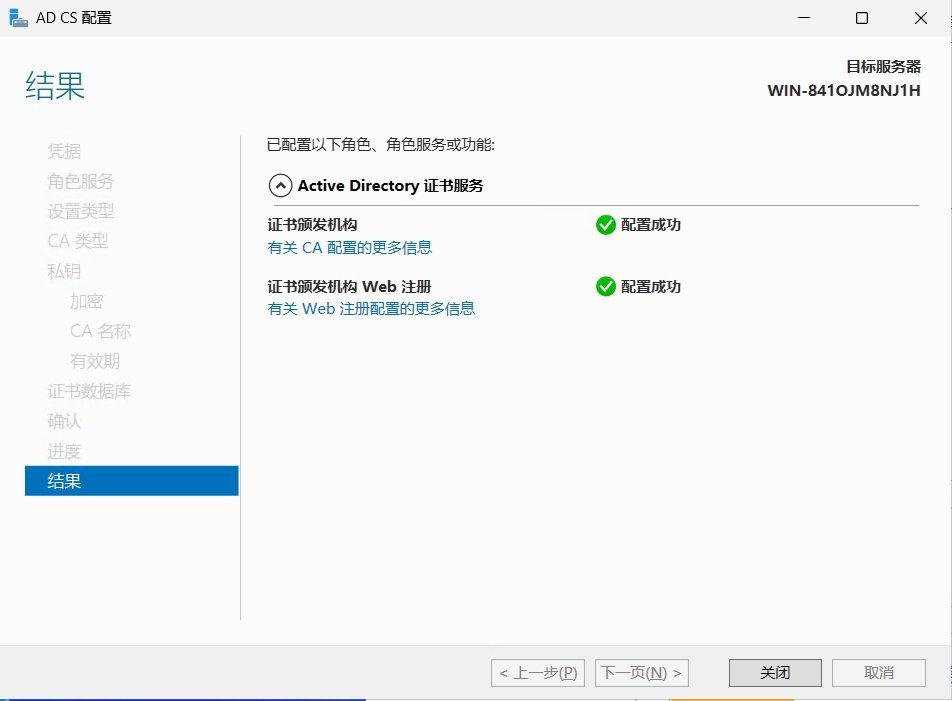Click the Active Directory 证书服务 heading text
The width and height of the screenshot is (952, 701).
pos(390,186)
